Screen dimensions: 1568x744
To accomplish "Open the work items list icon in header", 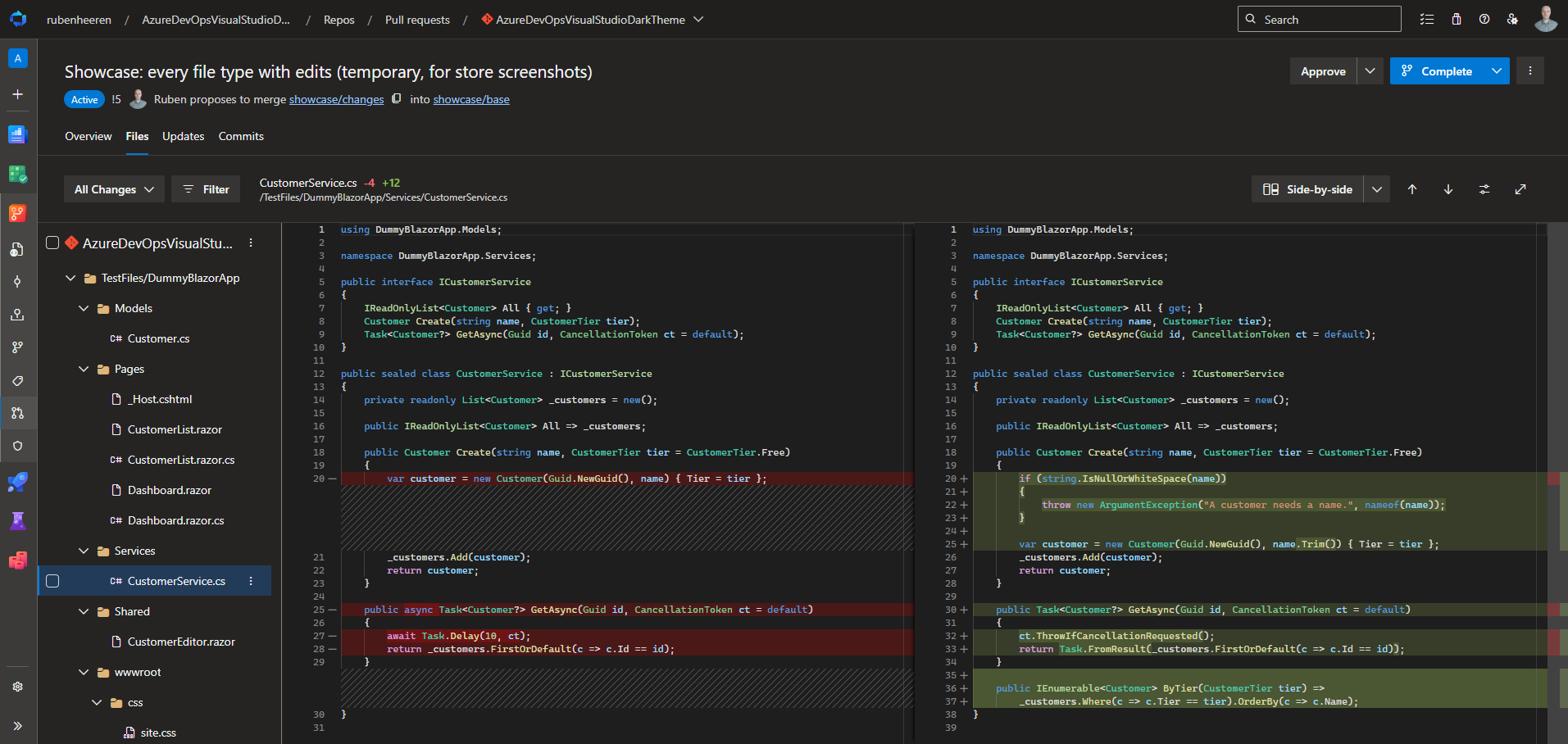I will pyautogui.click(x=1427, y=19).
